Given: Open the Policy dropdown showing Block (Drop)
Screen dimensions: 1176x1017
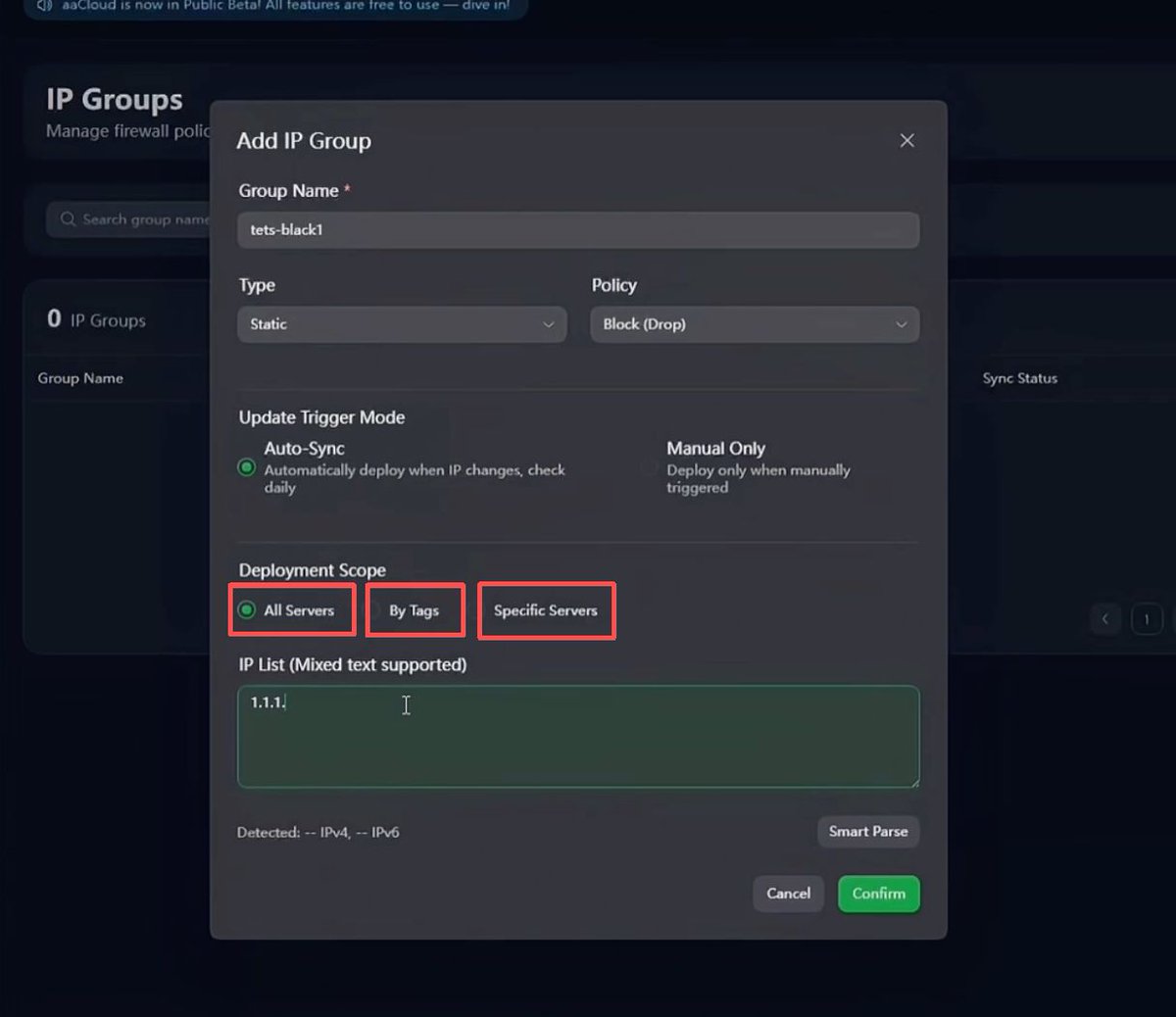Looking at the screenshot, I should [755, 324].
